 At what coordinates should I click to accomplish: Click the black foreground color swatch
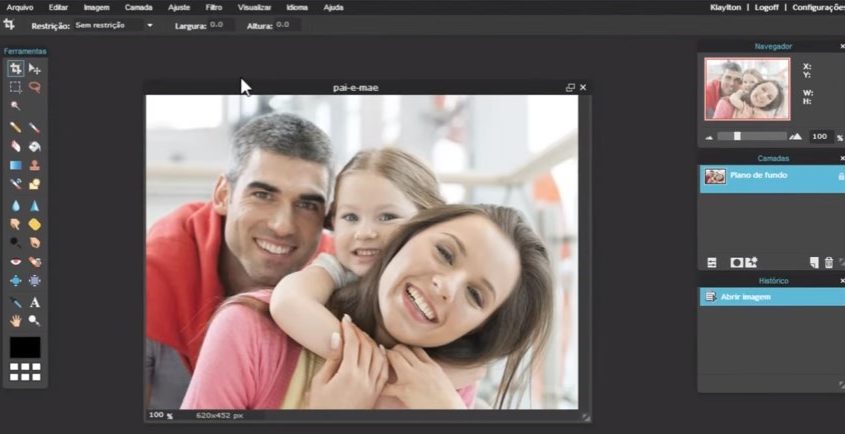pyautogui.click(x=25, y=347)
